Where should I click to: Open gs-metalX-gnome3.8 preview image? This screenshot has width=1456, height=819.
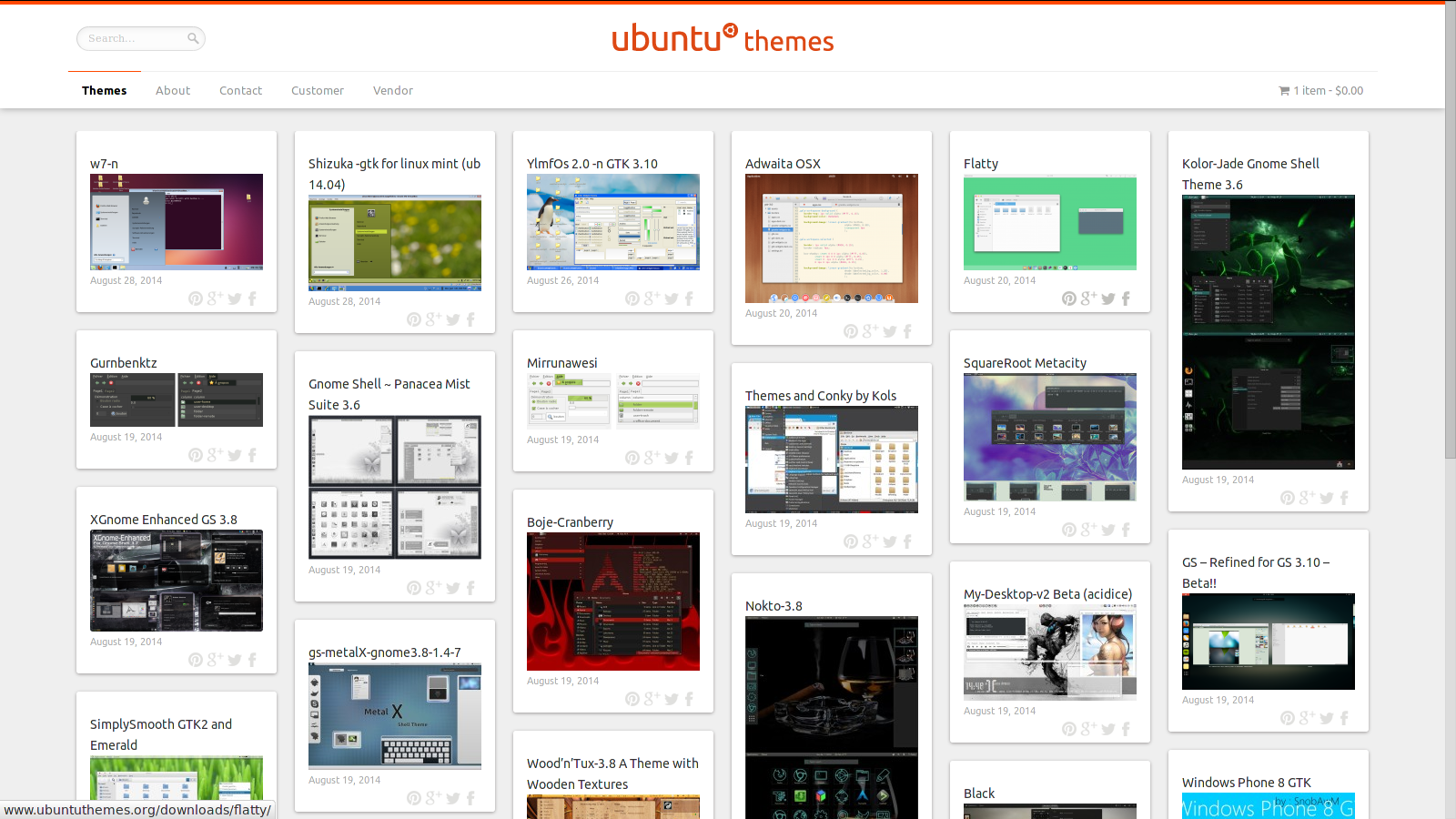click(x=395, y=716)
